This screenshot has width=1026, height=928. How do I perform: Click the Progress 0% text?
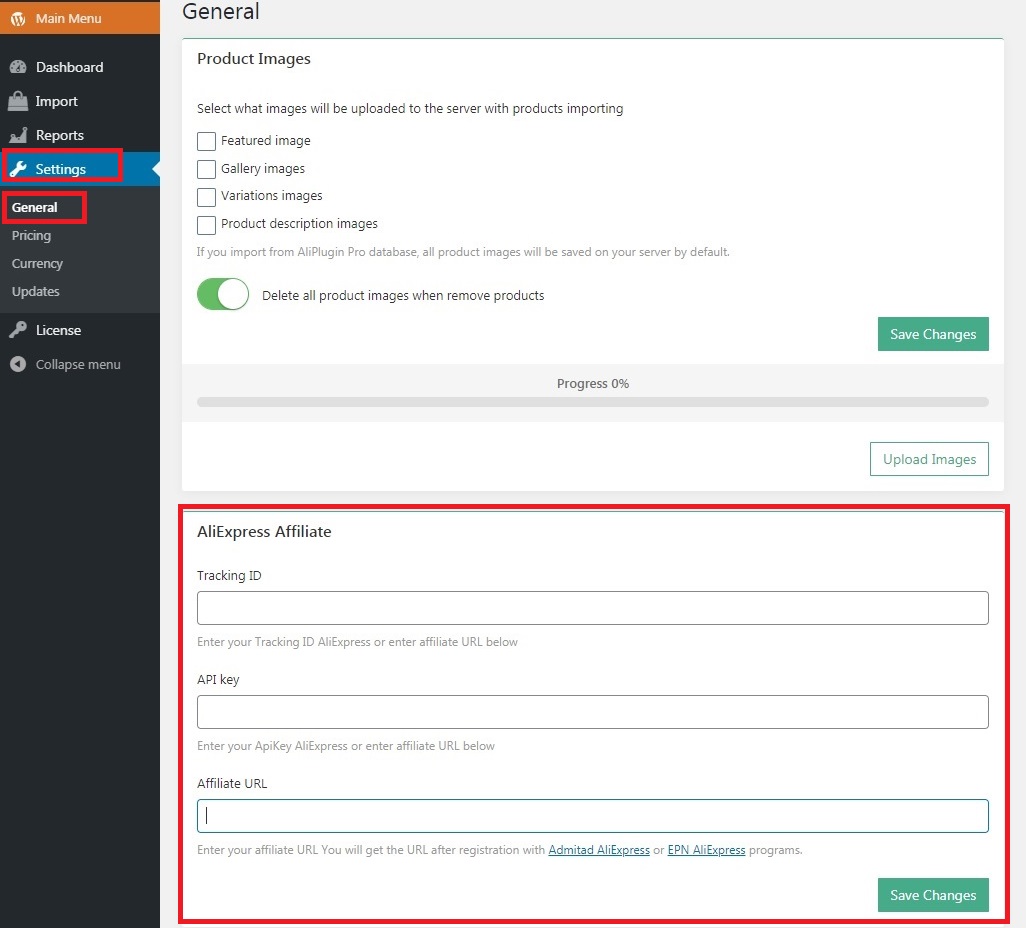593,384
